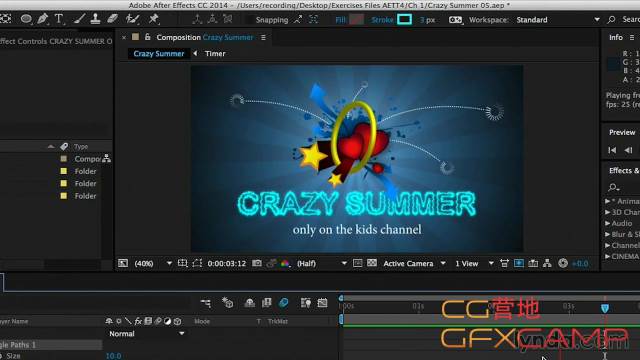Click the Stroke options link
The width and height of the screenshot is (640, 360).
pos(382,20)
